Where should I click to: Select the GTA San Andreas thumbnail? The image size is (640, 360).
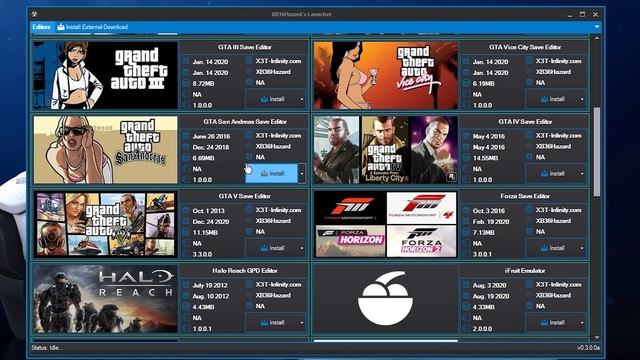[105, 149]
